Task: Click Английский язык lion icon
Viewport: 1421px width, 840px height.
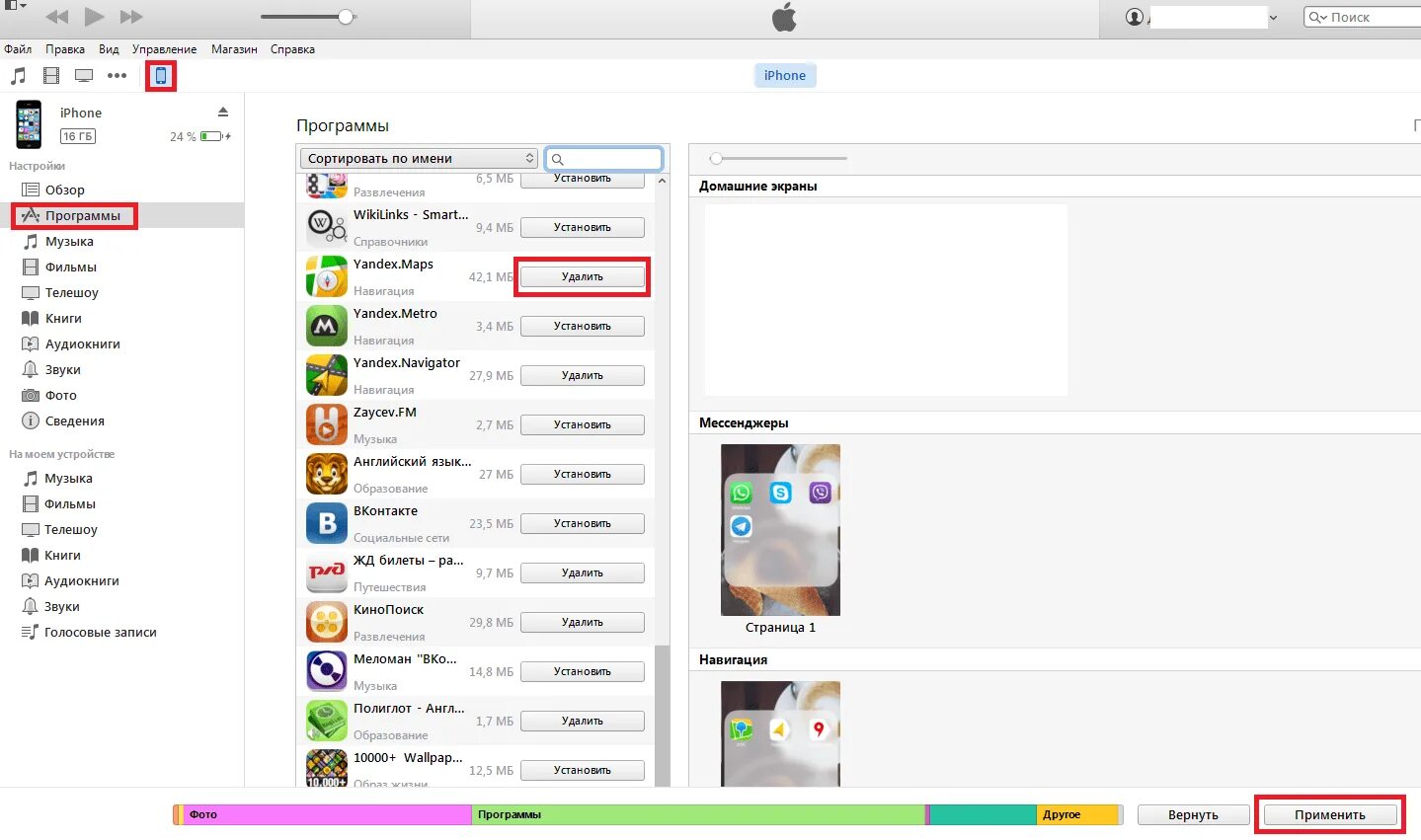Action: pos(326,474)
